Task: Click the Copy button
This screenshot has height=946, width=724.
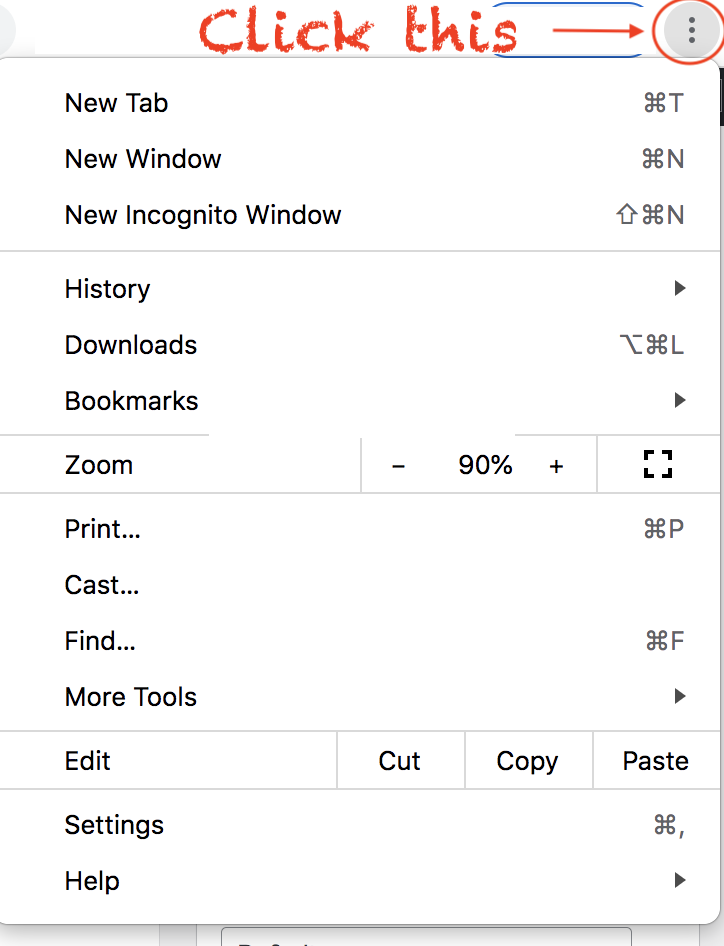Action: click(x=529, y=761)
